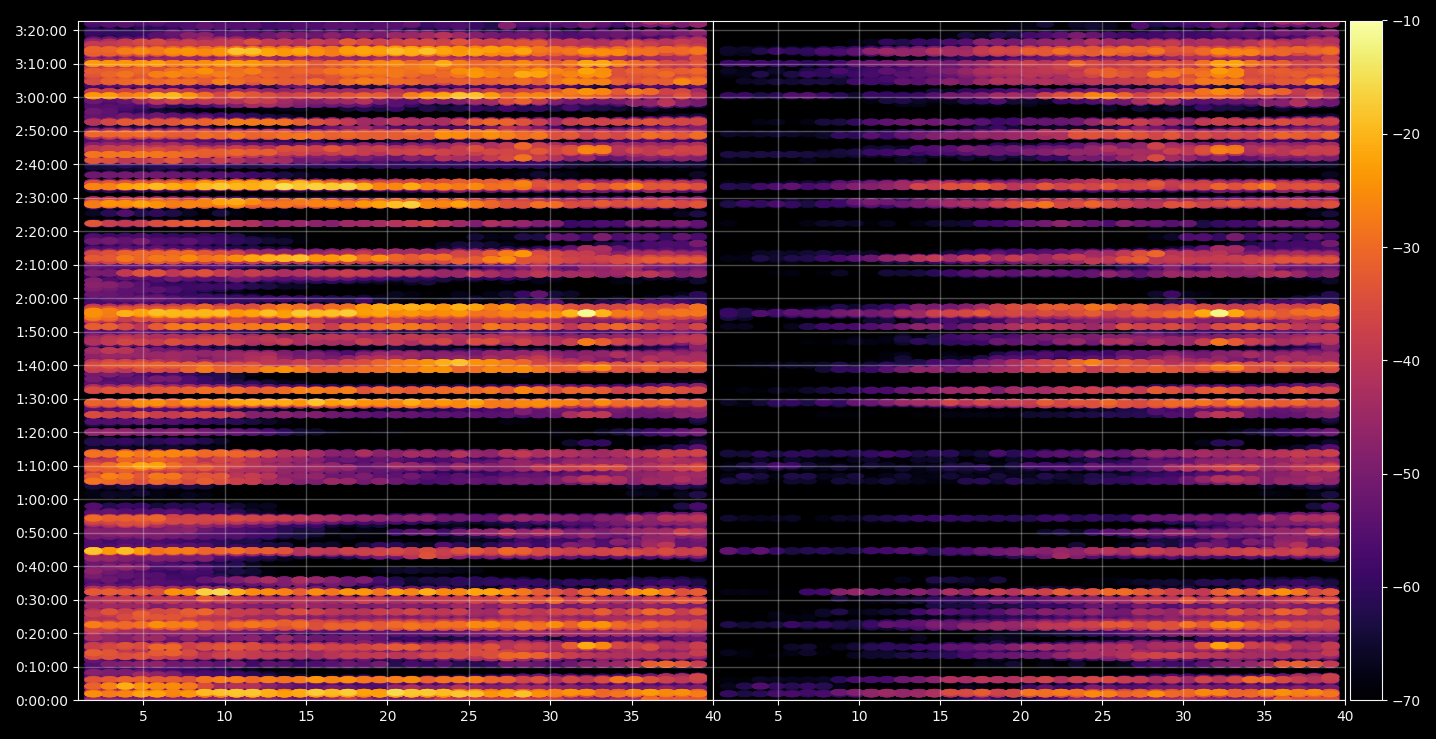The height and width of the screenshot is (739, 1436).
Task: Click the 2:50:00 y-axis tick label
Action: (41, 131)
